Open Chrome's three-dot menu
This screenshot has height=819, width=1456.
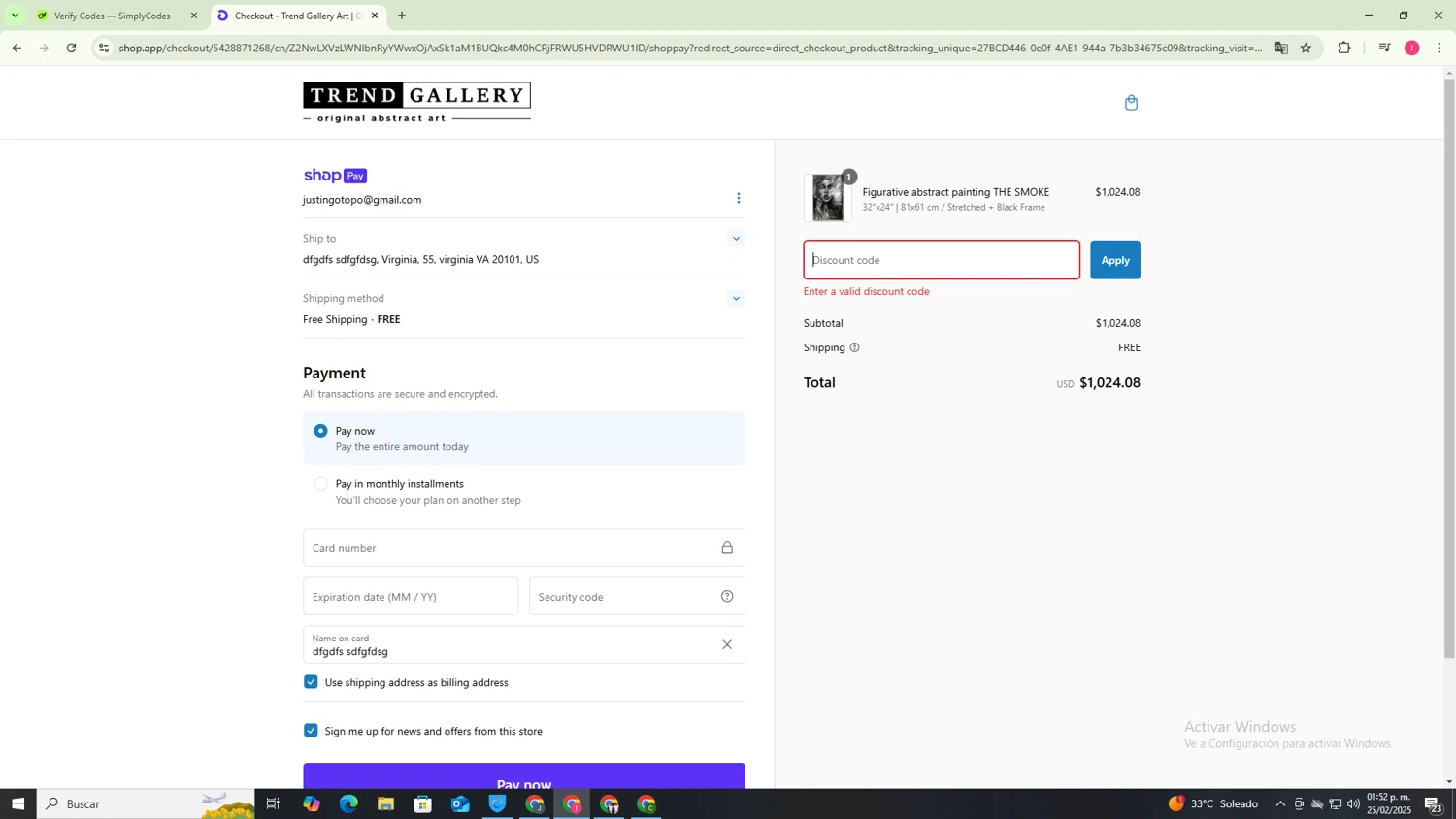1439,48
